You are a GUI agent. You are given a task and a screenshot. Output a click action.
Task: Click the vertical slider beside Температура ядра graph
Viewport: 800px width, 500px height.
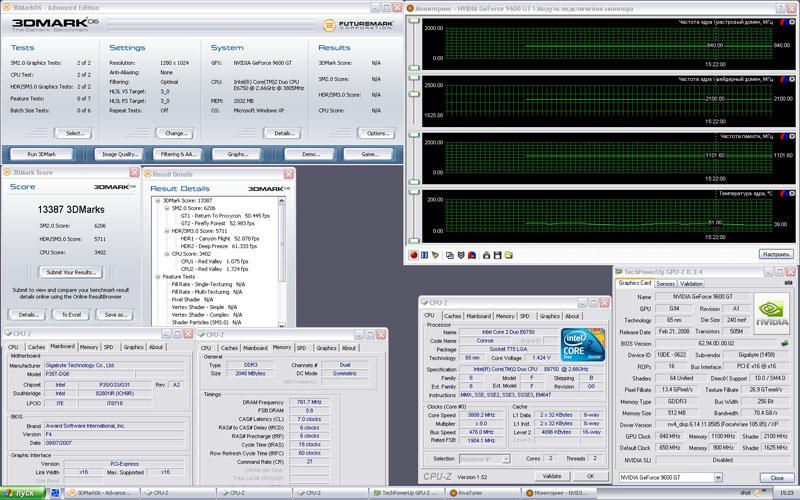coord(414,216)
